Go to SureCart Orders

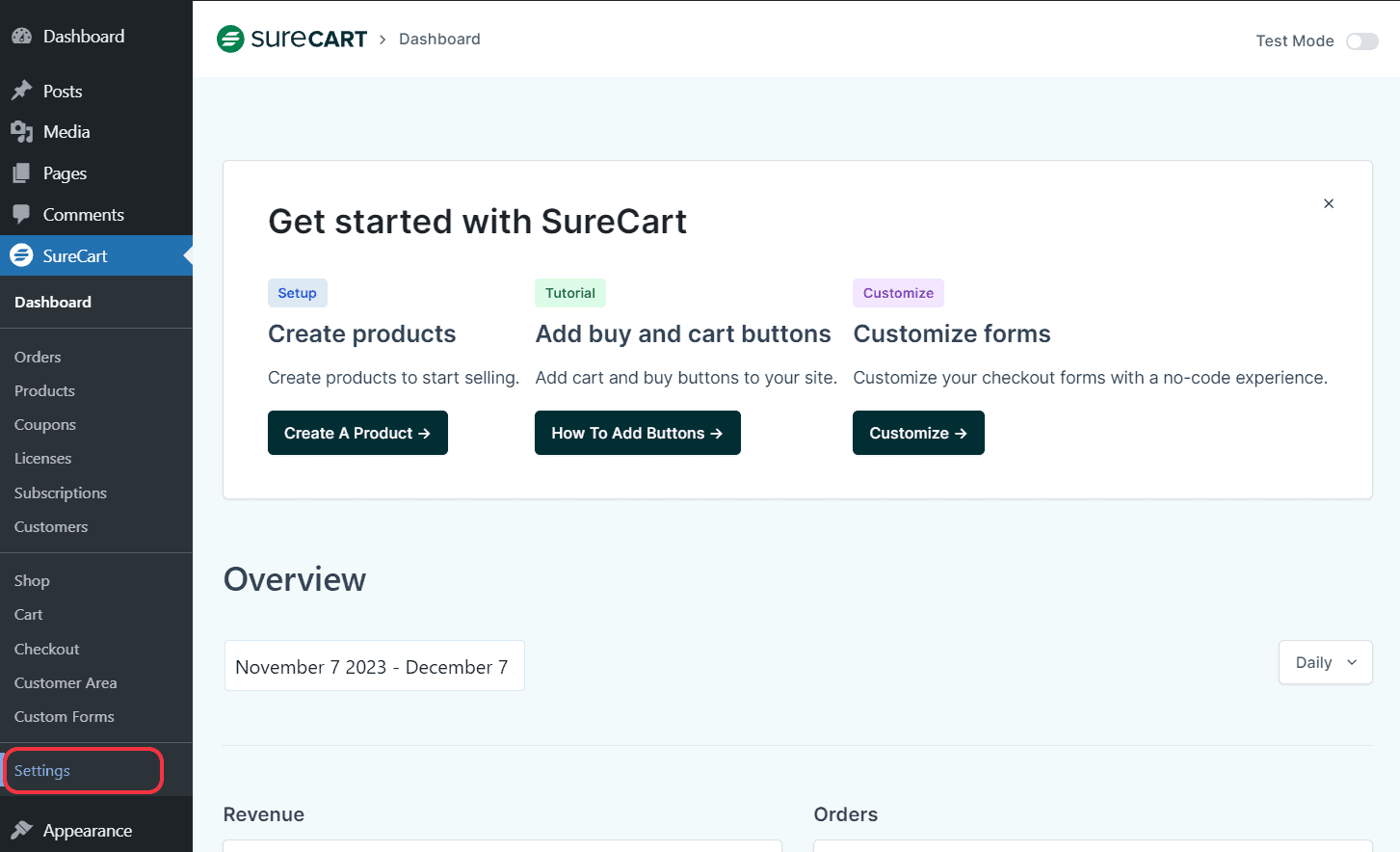[38, 357]
